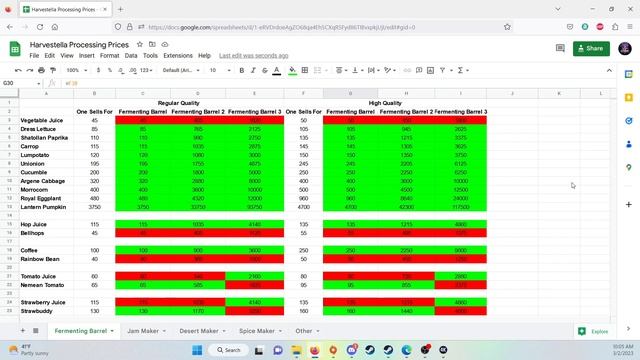Click the Move to folder icon

point(152,44)
